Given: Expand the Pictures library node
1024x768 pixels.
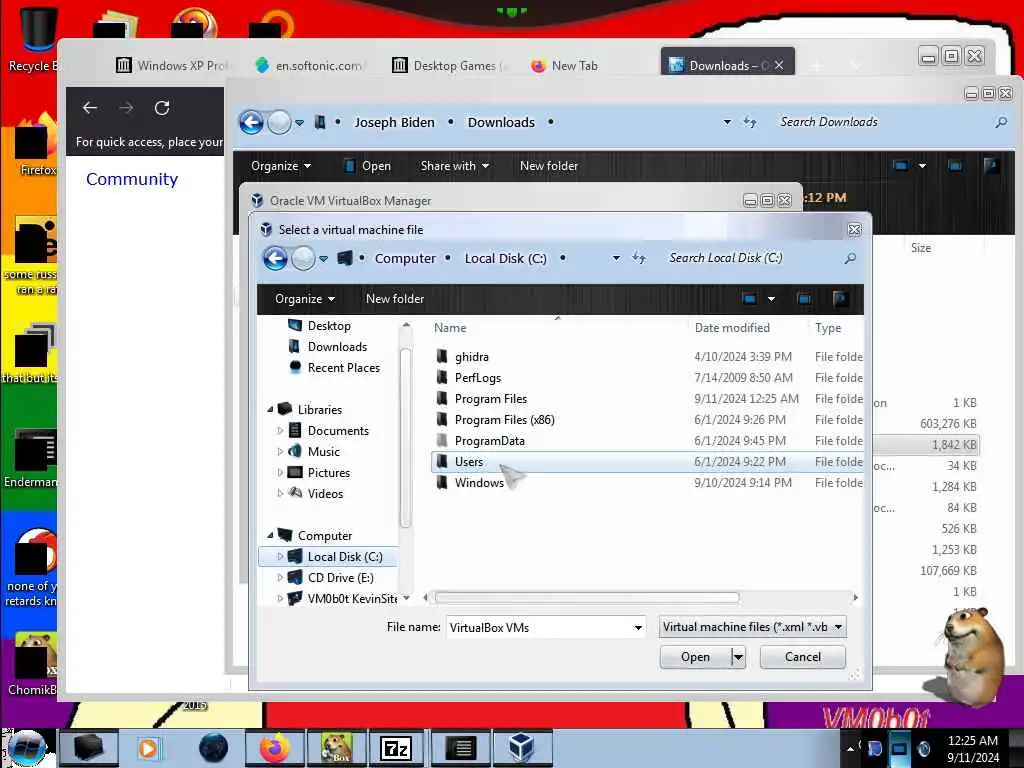Looking at the screenshot, I should tap(280, 473).
